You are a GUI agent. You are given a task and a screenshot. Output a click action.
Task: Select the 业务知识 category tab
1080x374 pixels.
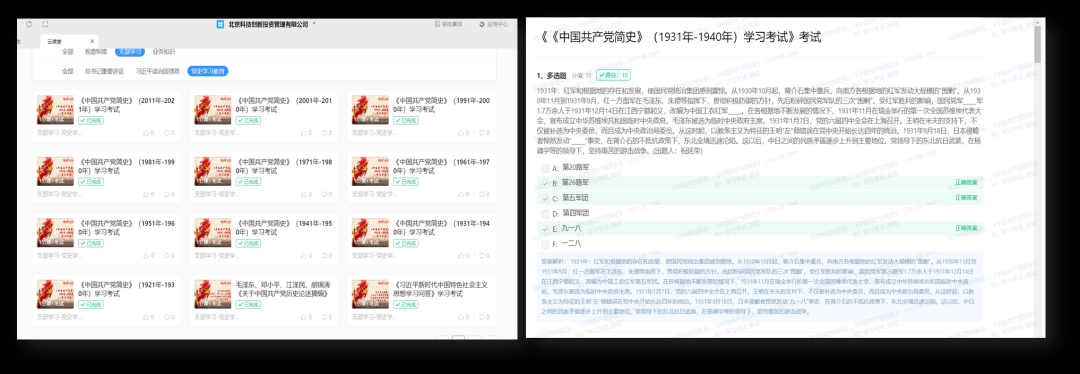[164, 52]
